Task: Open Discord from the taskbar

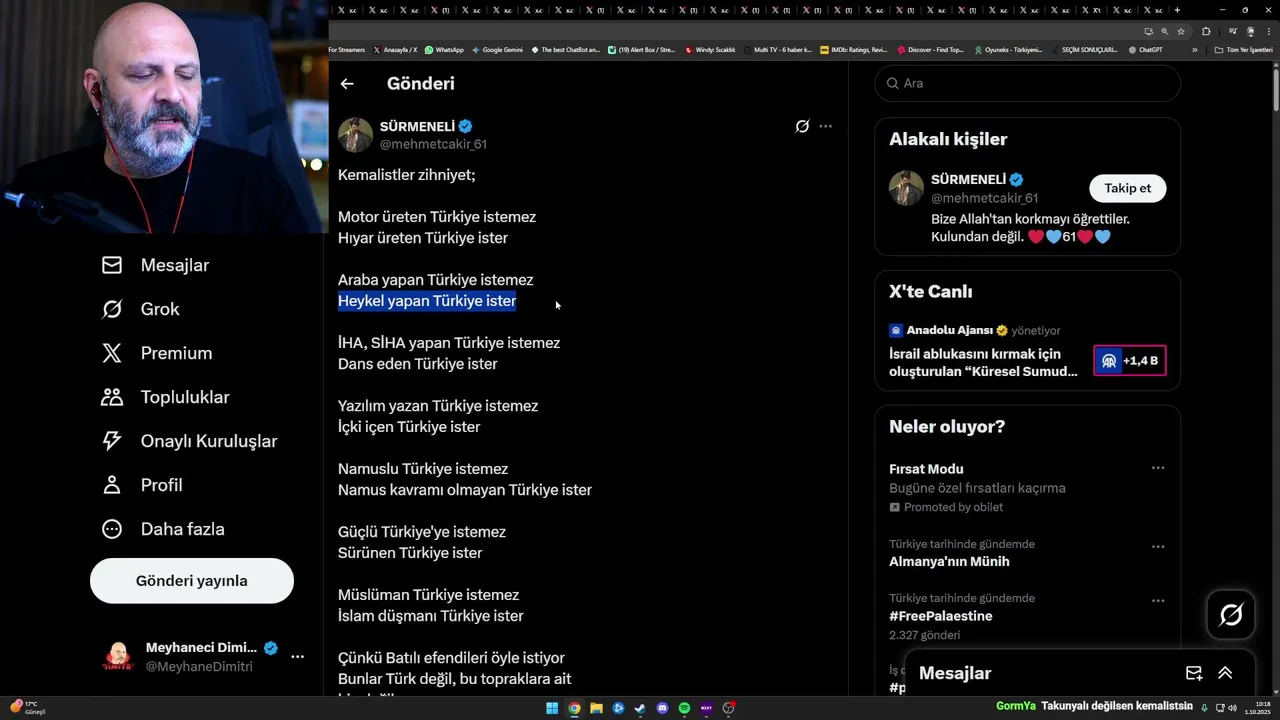Action: (662, 708)
